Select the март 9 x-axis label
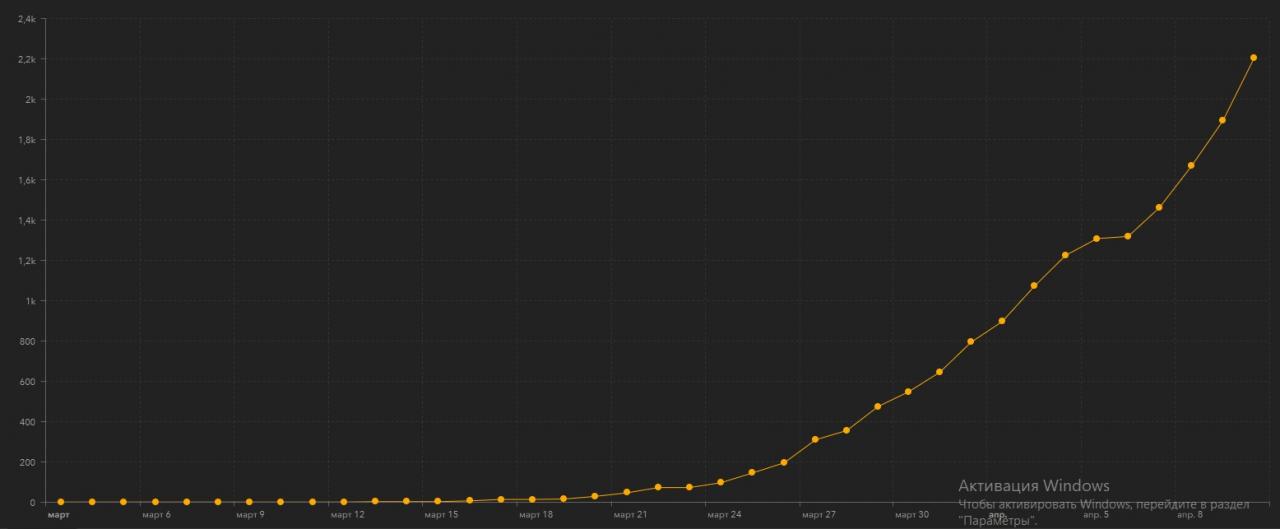The image size is (1280, 529). [x=250, y=515]
